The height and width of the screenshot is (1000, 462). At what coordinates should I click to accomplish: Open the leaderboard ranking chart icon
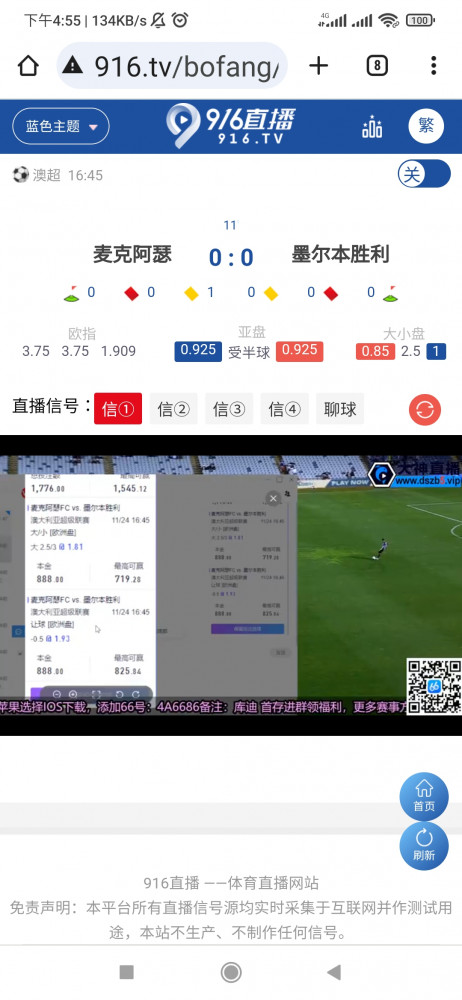[x=372, y=127]
